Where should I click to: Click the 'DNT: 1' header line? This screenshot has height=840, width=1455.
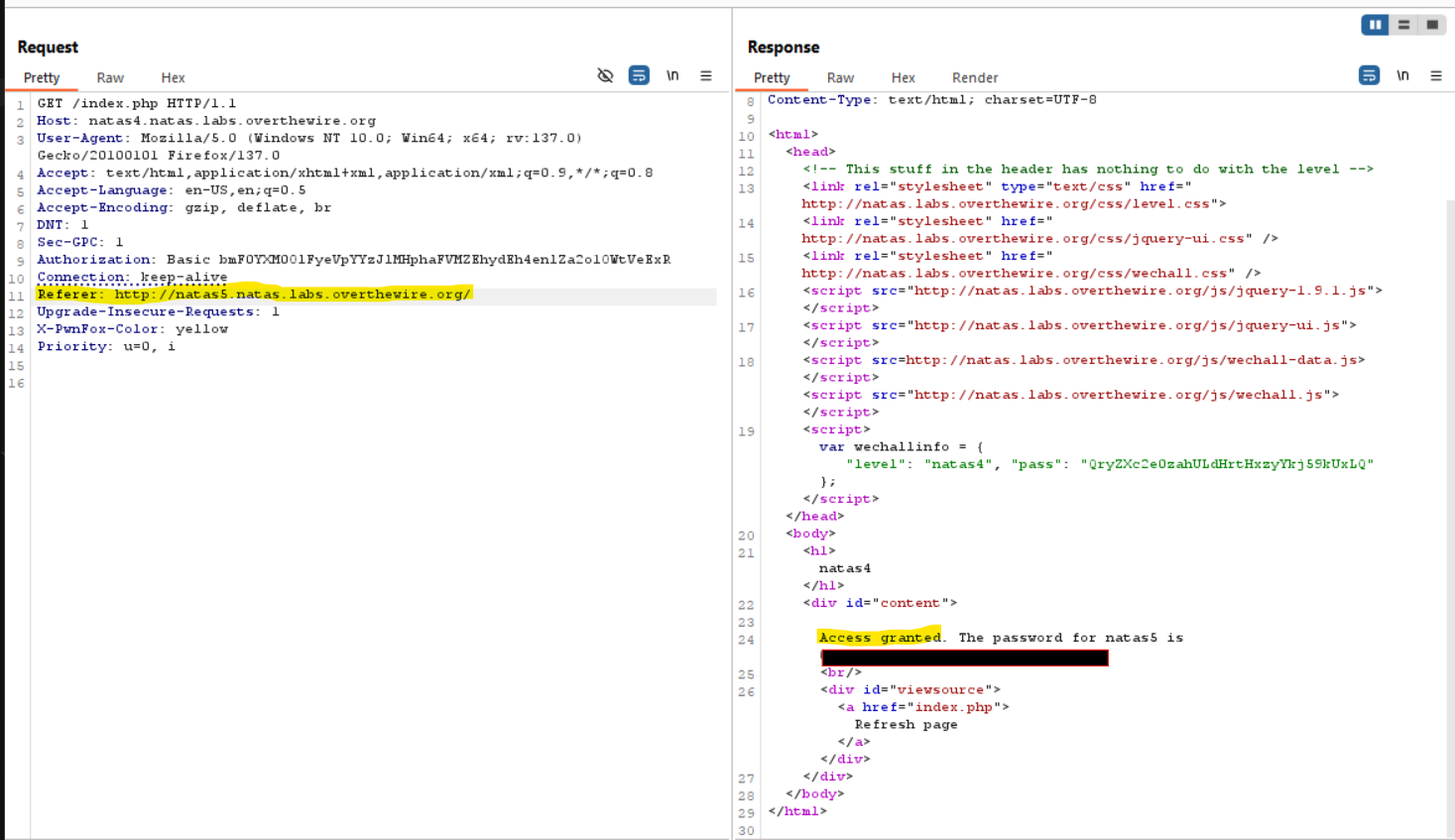tap(63, 225)
